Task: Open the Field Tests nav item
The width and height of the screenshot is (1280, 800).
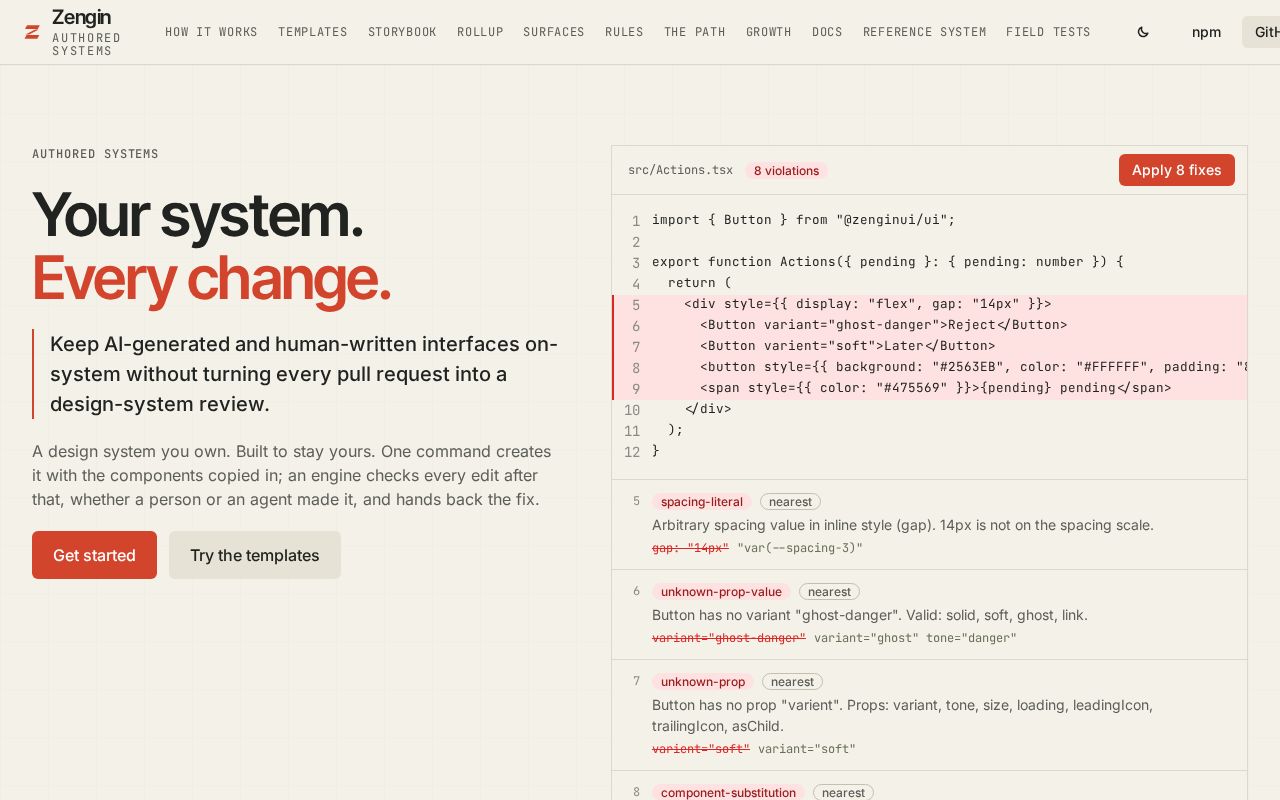Action: (1048, 32)
